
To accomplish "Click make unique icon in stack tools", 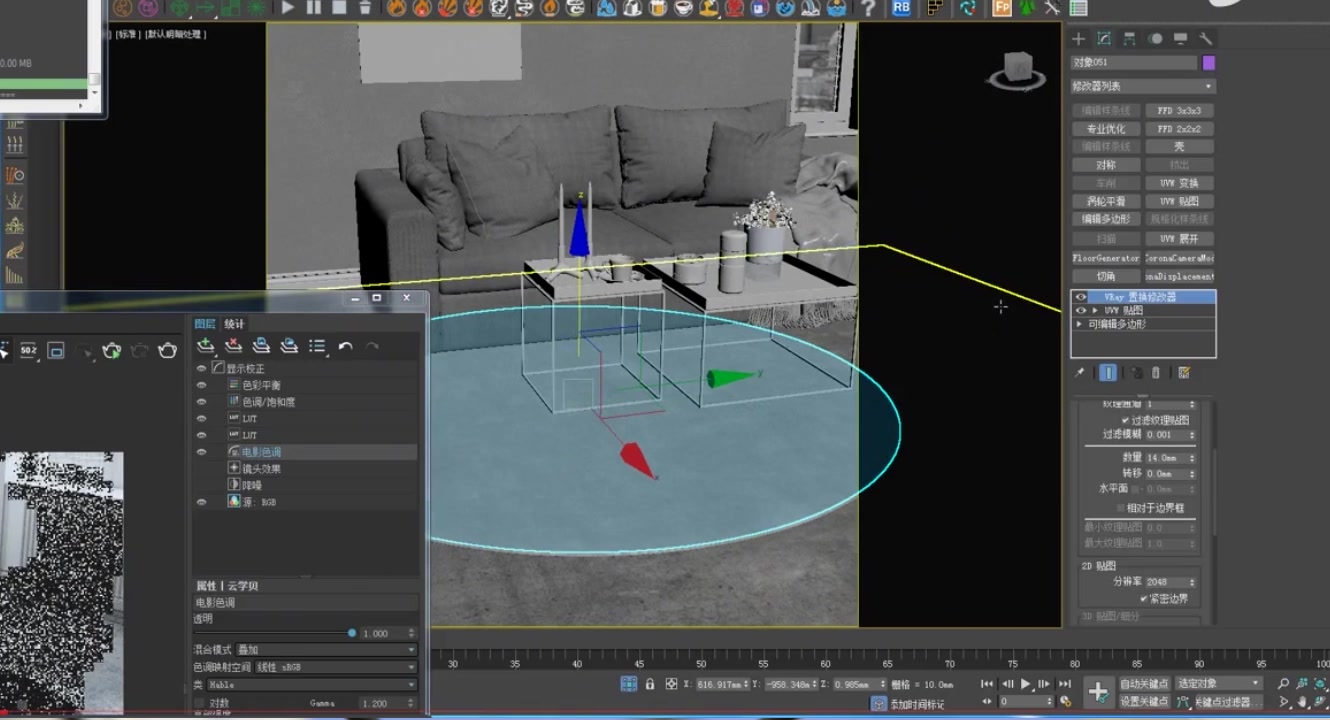I will 1137,372.
